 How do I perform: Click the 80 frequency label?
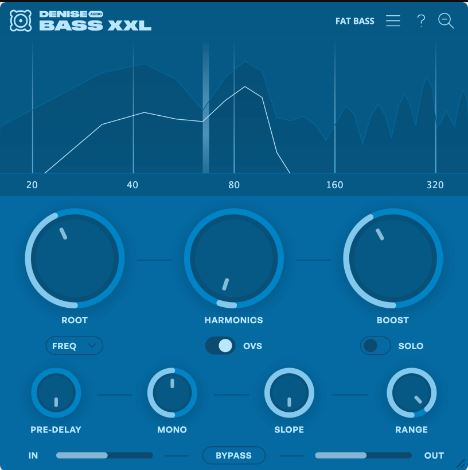click(234, 185)
